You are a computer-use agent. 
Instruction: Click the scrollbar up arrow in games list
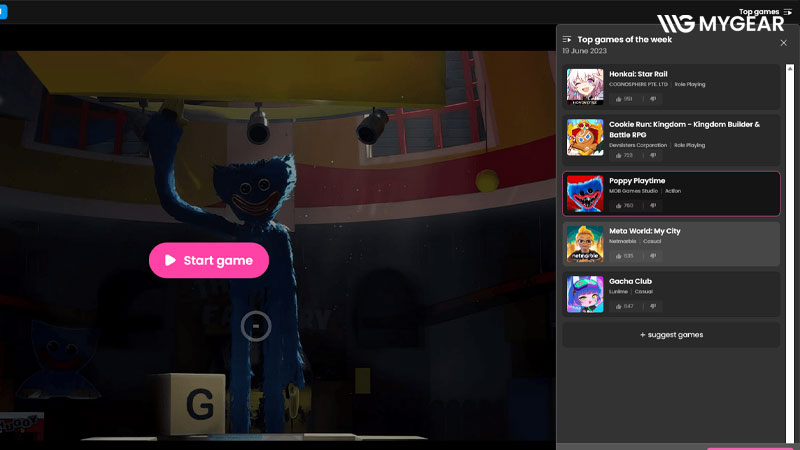pos(790,68)
